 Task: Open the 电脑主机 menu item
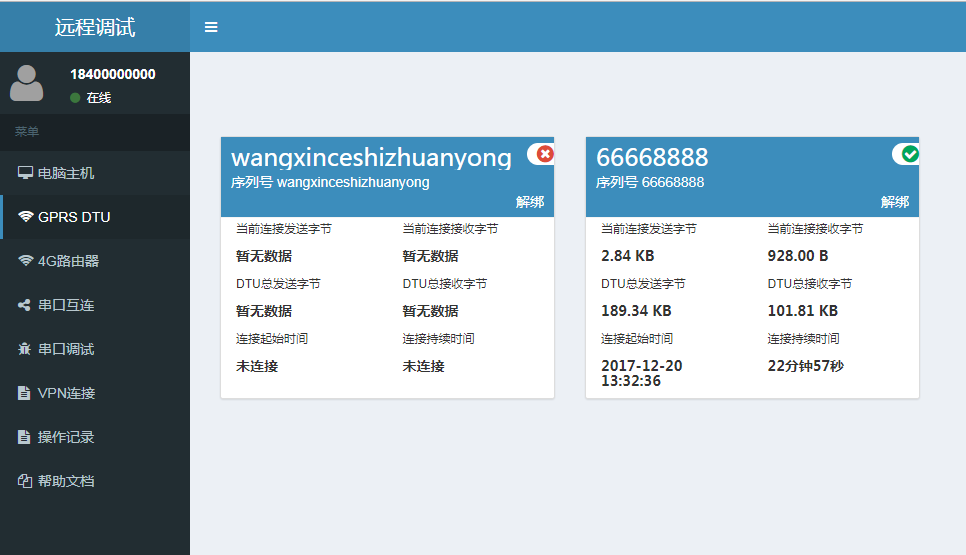(66, 173)
